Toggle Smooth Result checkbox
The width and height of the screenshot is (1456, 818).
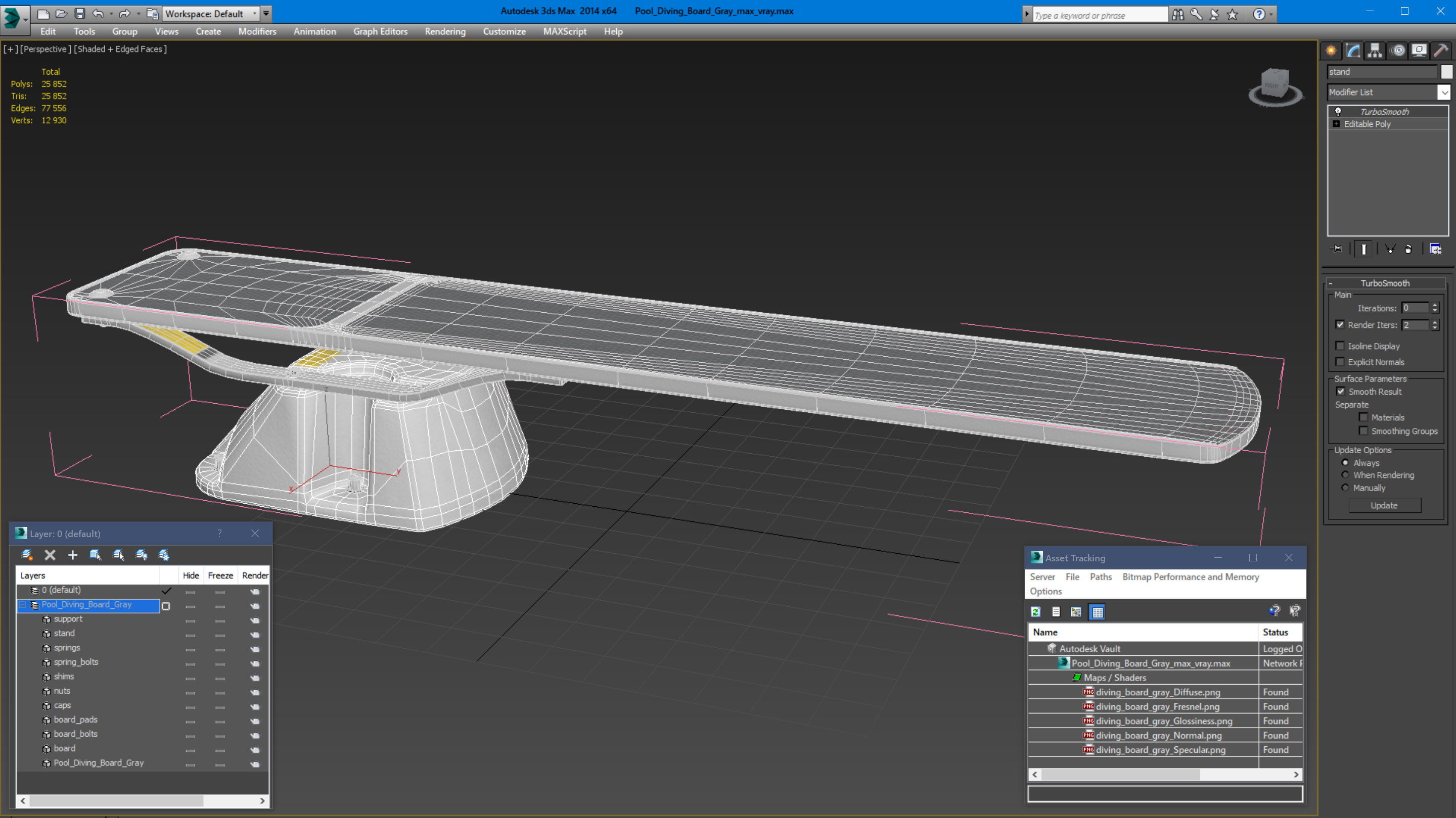tap(1341, 391)
